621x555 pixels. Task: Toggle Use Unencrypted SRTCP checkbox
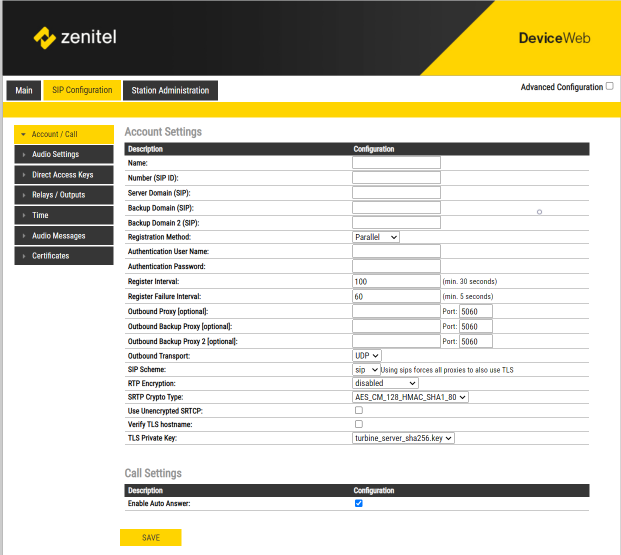click(359, 410)
